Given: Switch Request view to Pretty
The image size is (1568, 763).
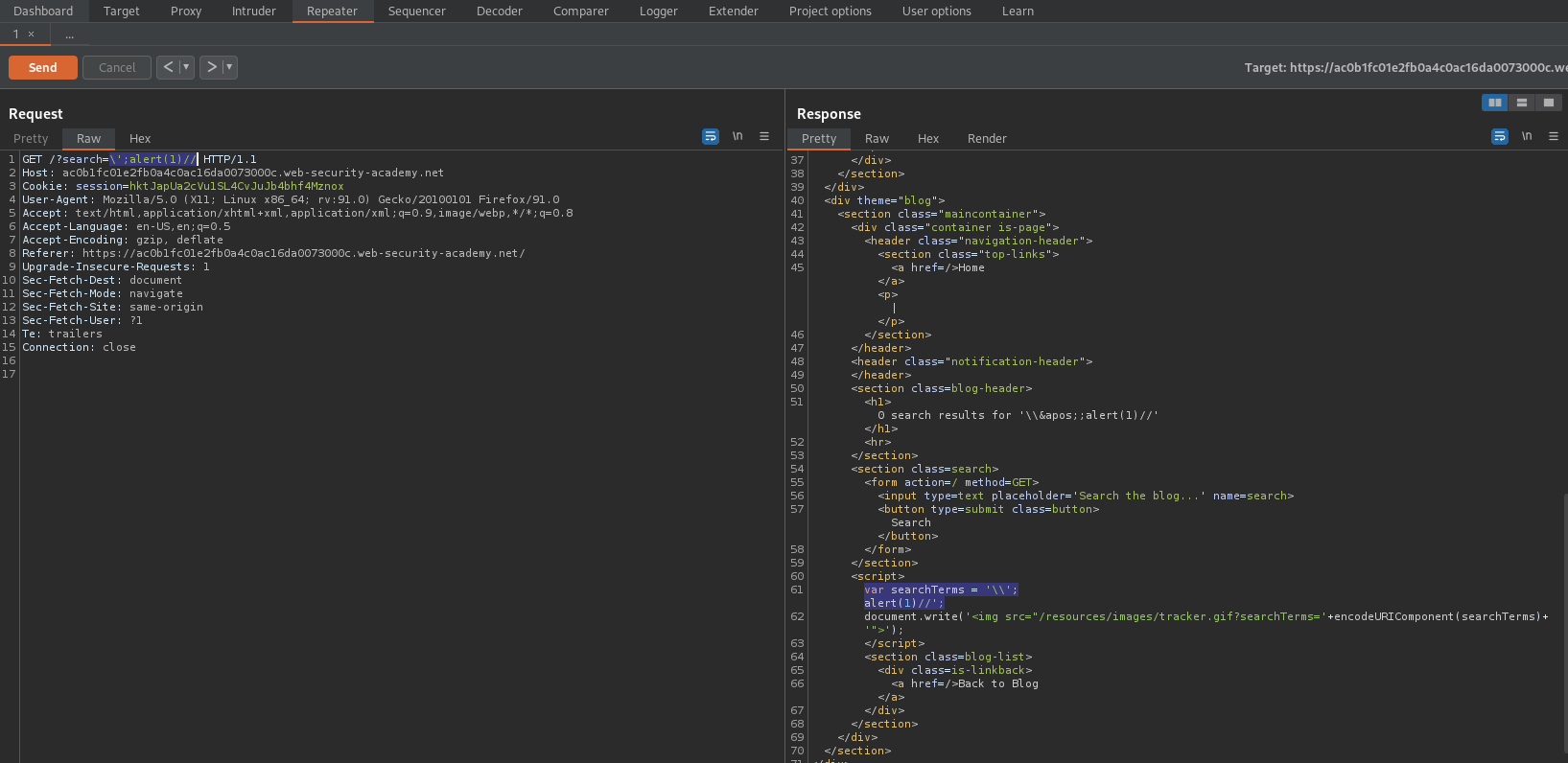Looking at the screenshot, I should click(31, 139).
